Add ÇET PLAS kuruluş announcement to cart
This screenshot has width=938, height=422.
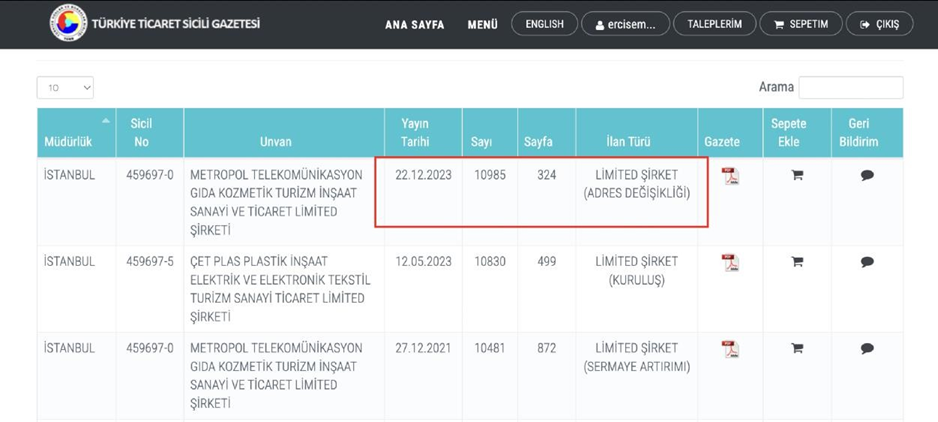797,262
